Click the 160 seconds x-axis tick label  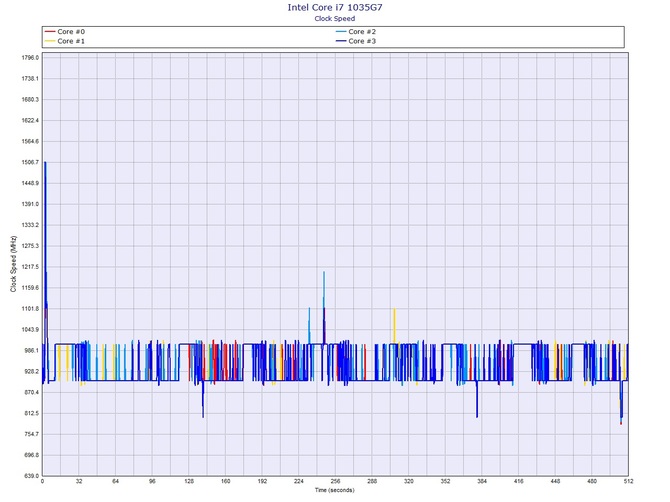tap(226, 481)
